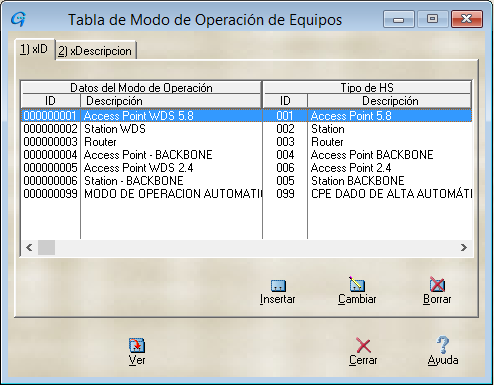Select row 000000003 Router
The height and width of the screenshot is (385, 494).
click(x=247, y=142)
